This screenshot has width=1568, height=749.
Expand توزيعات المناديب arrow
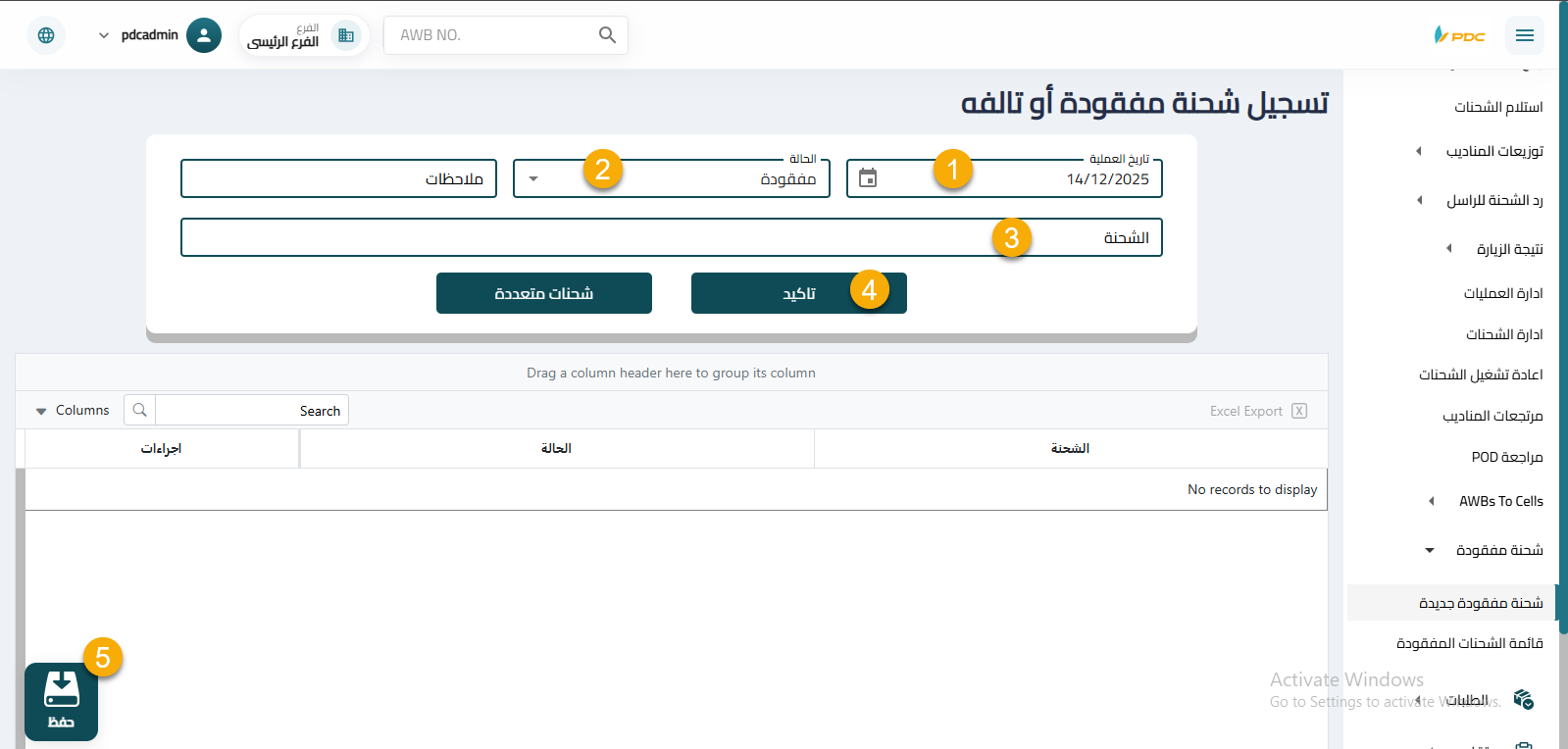click(1418, 151)
